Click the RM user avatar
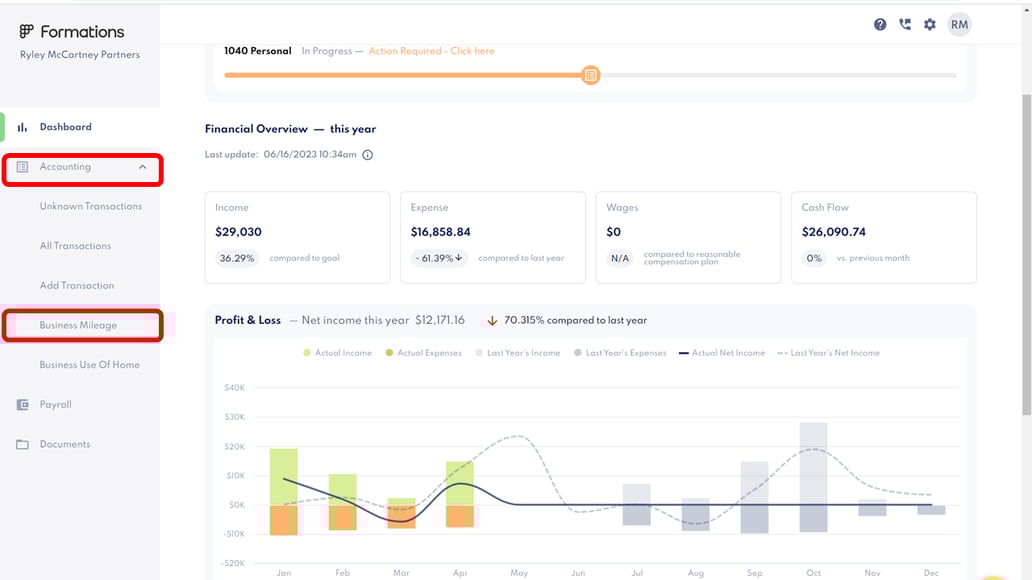Screen dimensions: 1032x580 [959, 25]
